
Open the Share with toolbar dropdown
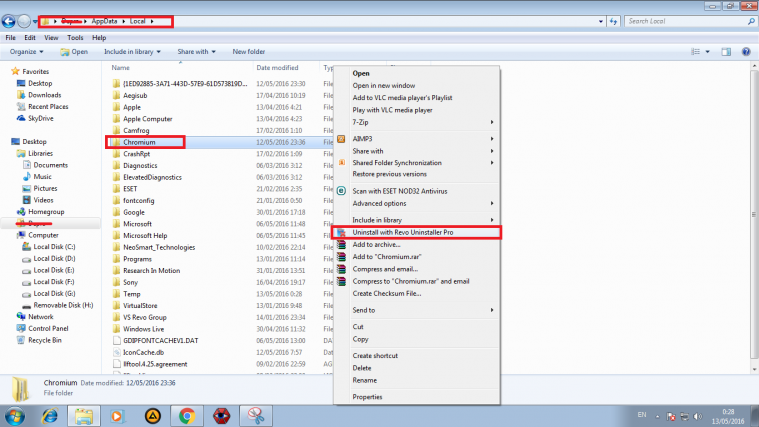coord(196,52)
